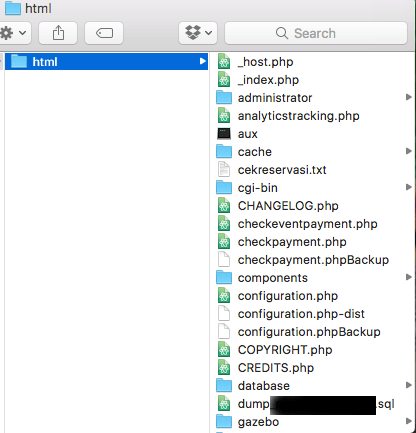Click the administrator folder icon
The image size is (416, 433).
click(224, 97)
